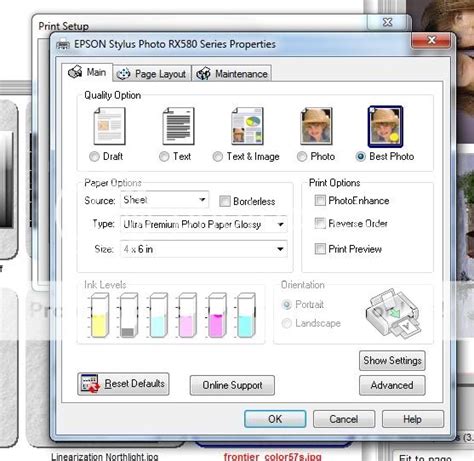This screenshot has width=474, height=461.
Task: Toggle the Reverse Order checkbox
Action: [x=320, y=223]
